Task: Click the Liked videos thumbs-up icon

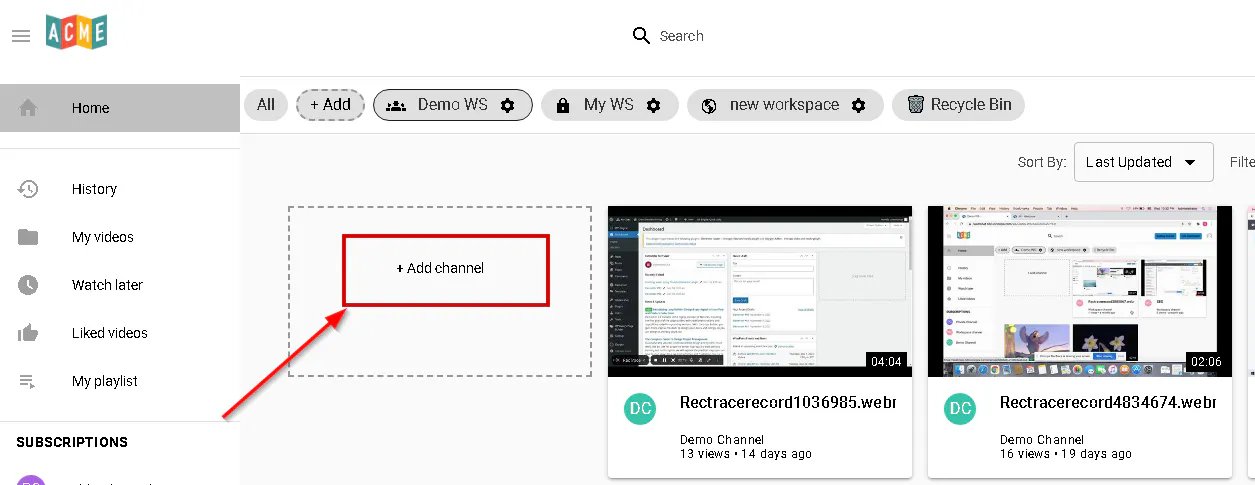Action: click(28, 333)
